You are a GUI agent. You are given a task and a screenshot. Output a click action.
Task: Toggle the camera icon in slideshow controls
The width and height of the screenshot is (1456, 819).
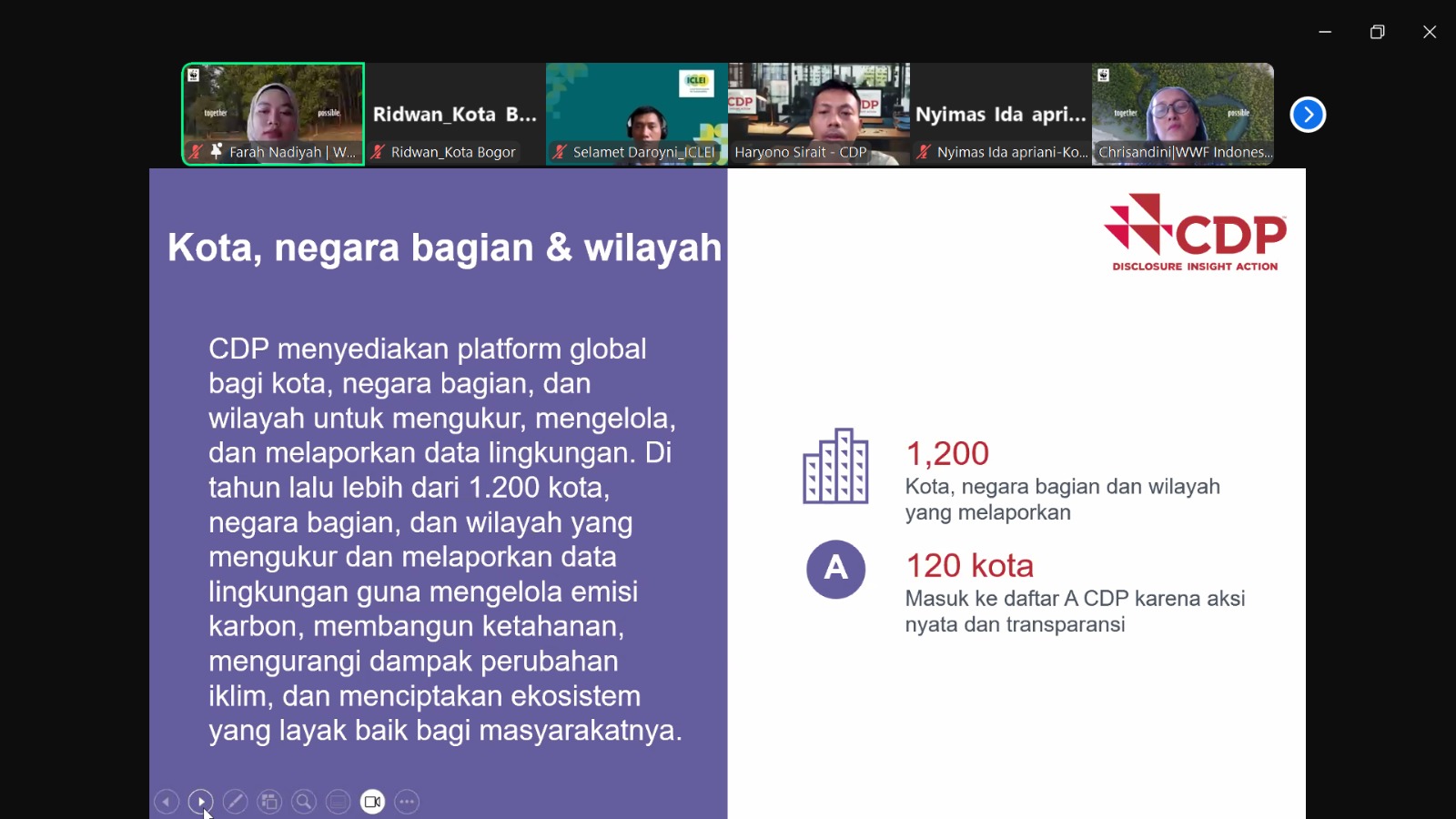click(372, 802)
